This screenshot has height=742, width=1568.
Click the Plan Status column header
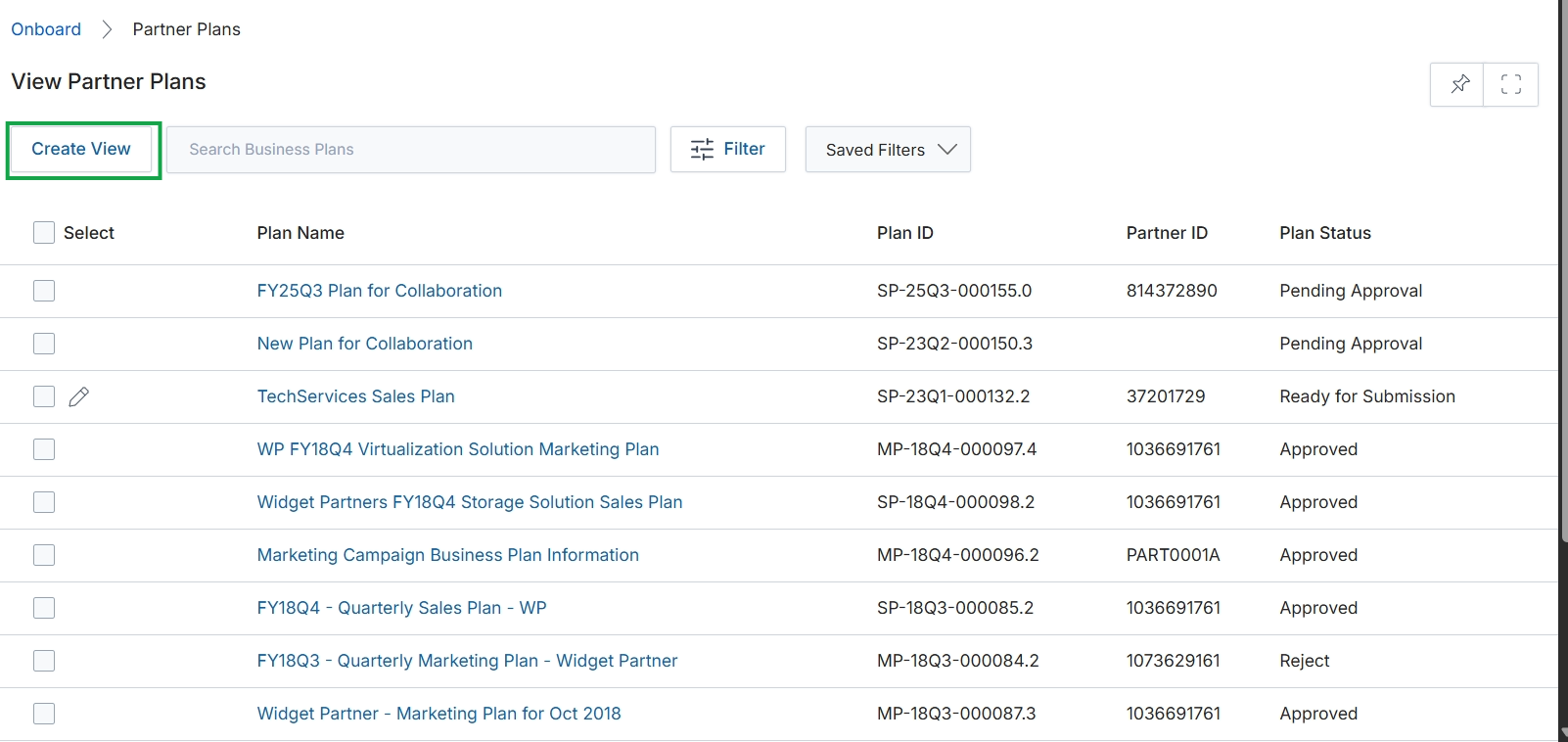pos(1325,233)
